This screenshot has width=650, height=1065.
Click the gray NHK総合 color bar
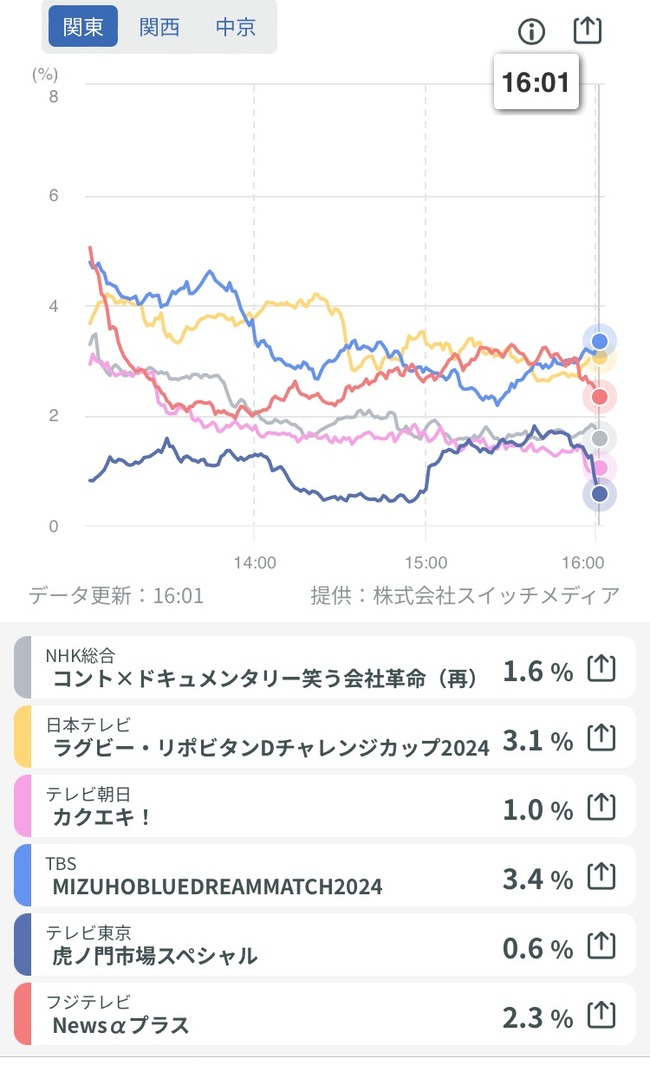[x=22, y=667]
